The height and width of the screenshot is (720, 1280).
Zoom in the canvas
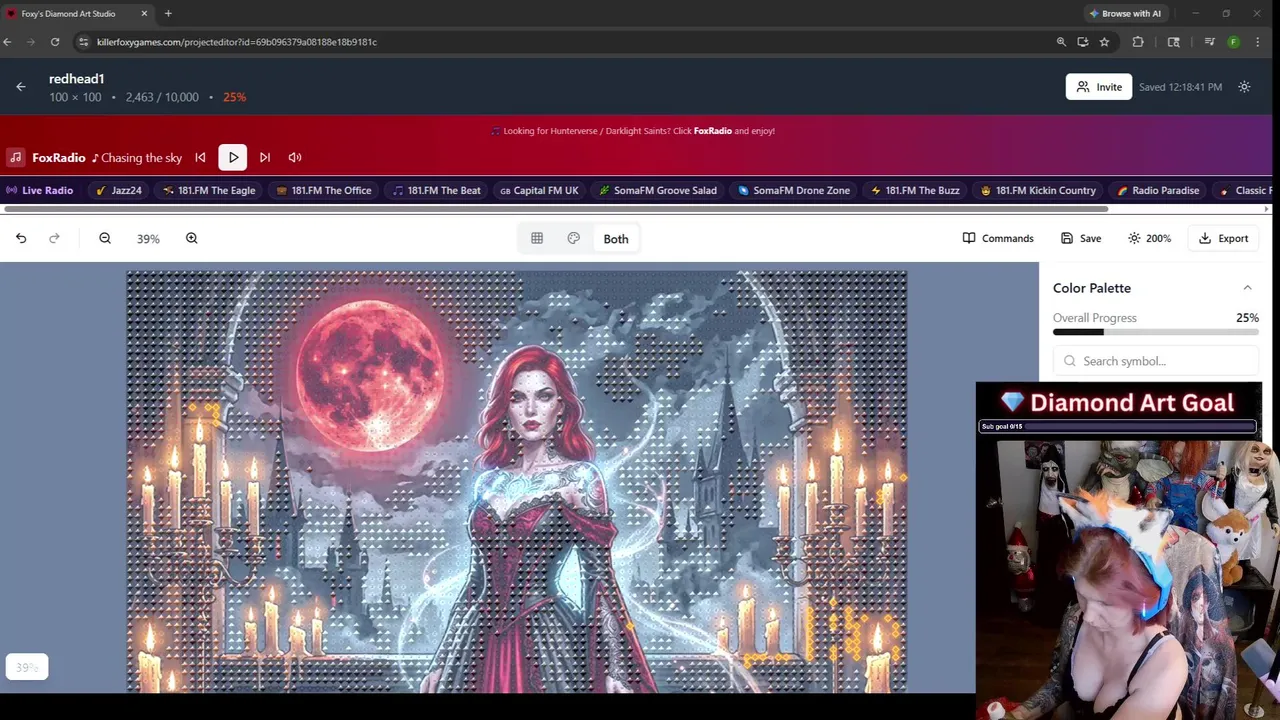tap(191, 238)
